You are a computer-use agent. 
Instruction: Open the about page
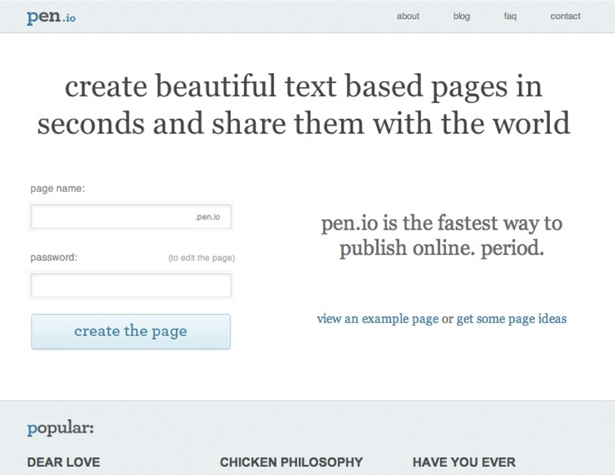pos(408,16)
